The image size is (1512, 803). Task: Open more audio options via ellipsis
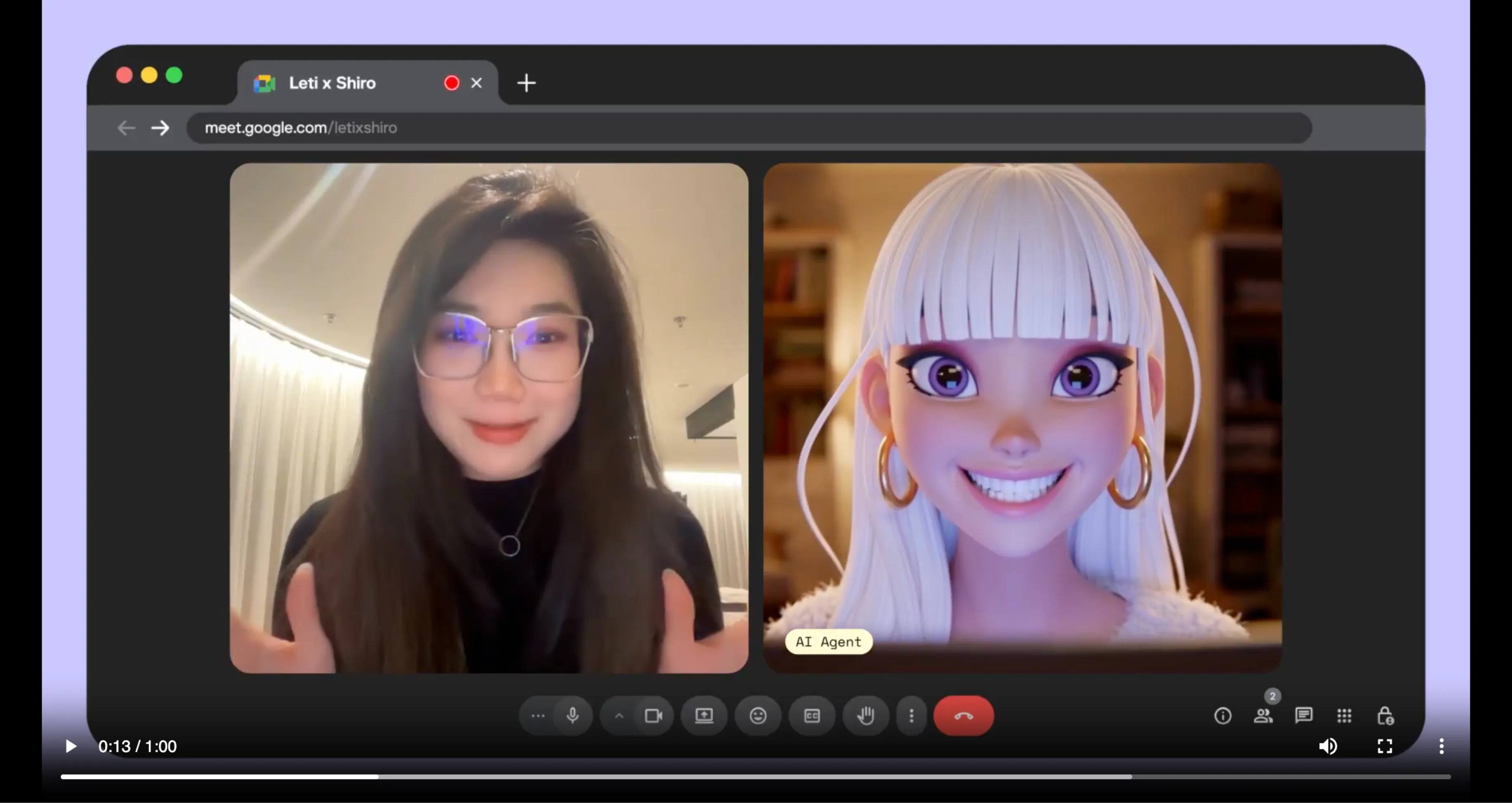point(538,716)
